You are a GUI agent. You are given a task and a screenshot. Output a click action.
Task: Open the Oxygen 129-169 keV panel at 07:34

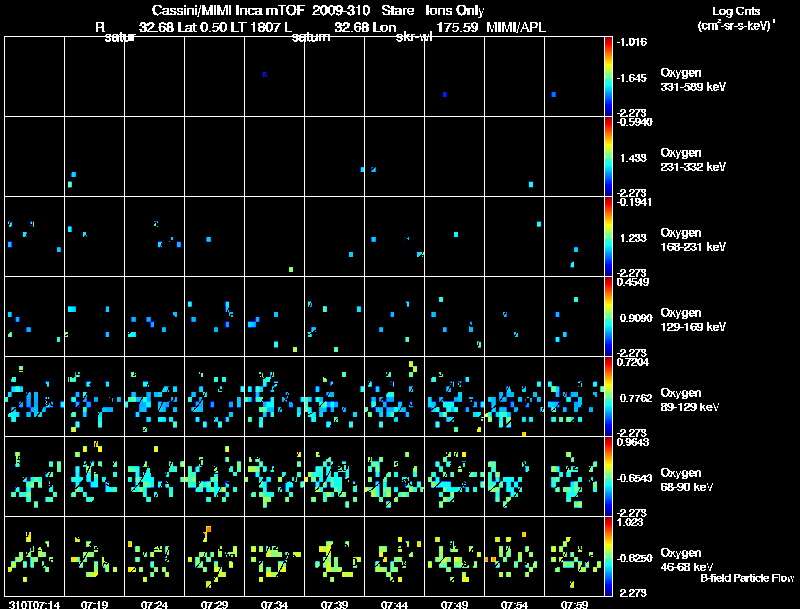(x=274, y=316)
